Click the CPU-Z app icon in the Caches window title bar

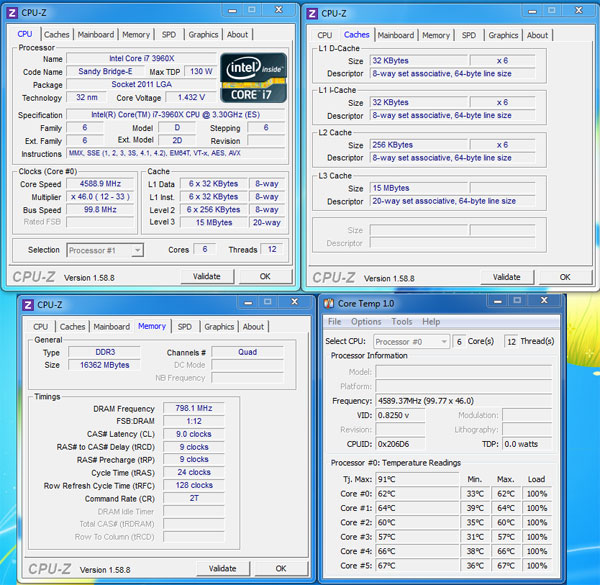pos(312,14)
